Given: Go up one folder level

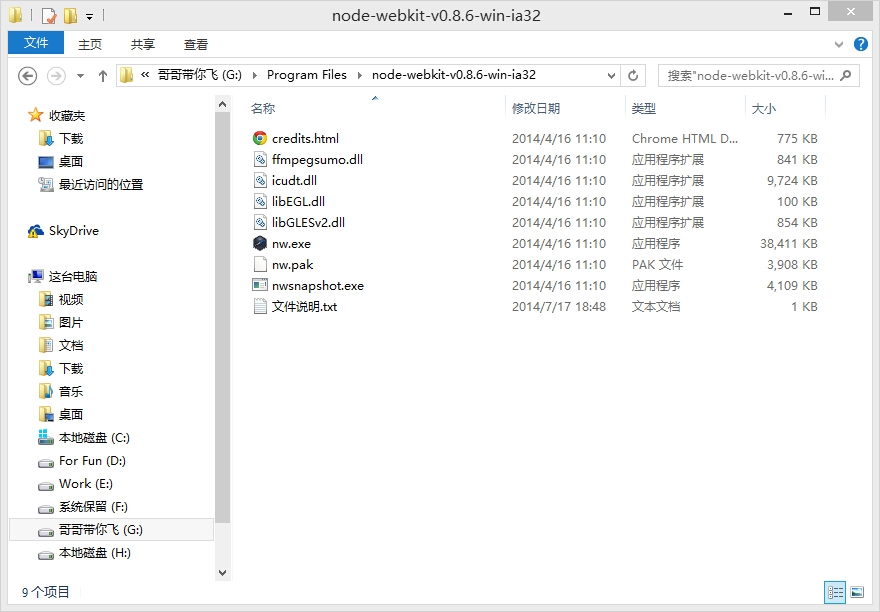Looking at the screenshot, I should (x=103, y=75).
